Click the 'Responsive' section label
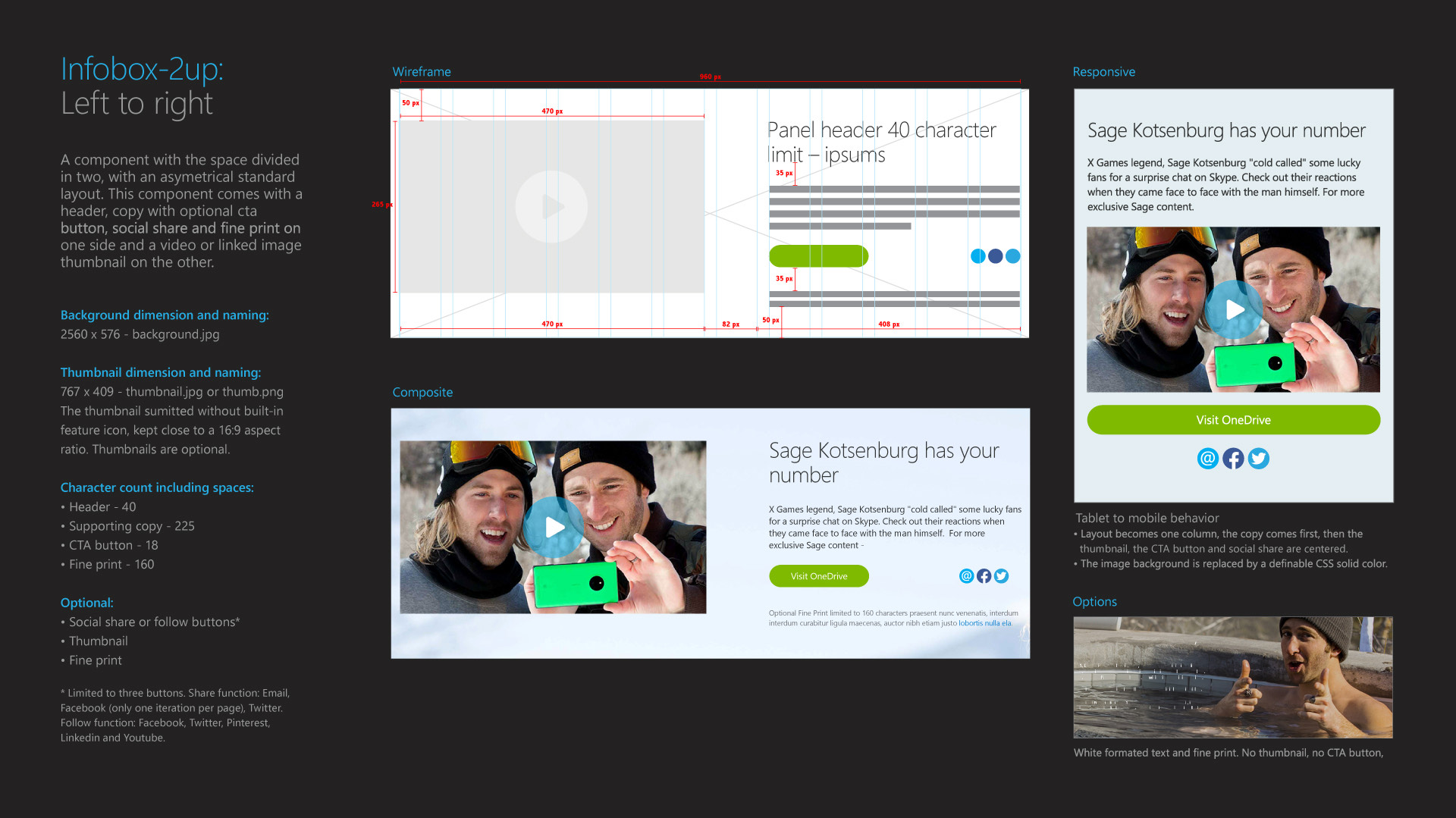 tap(1103, 72)
